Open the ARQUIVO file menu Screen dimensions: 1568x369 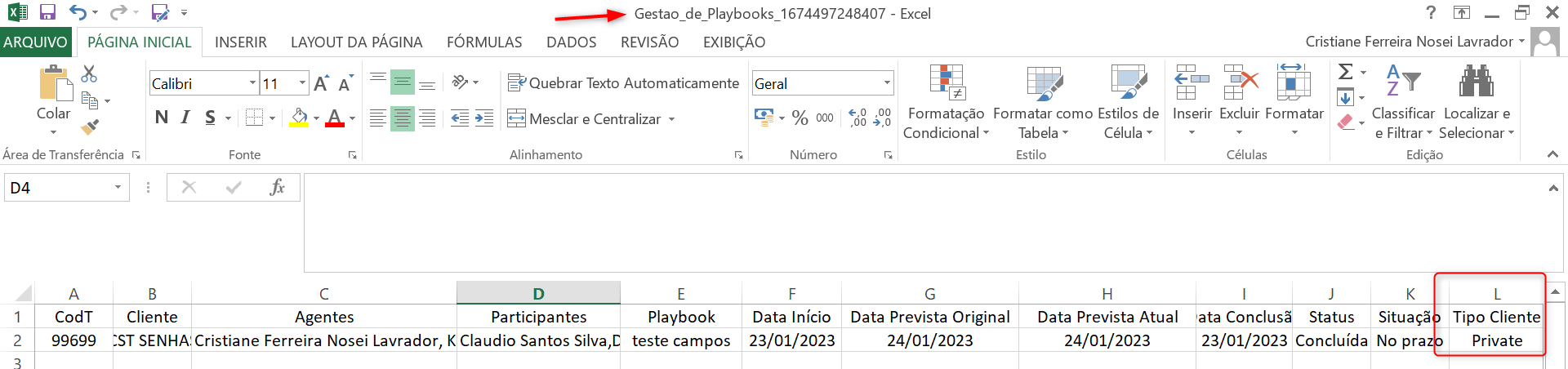[36, 42]
